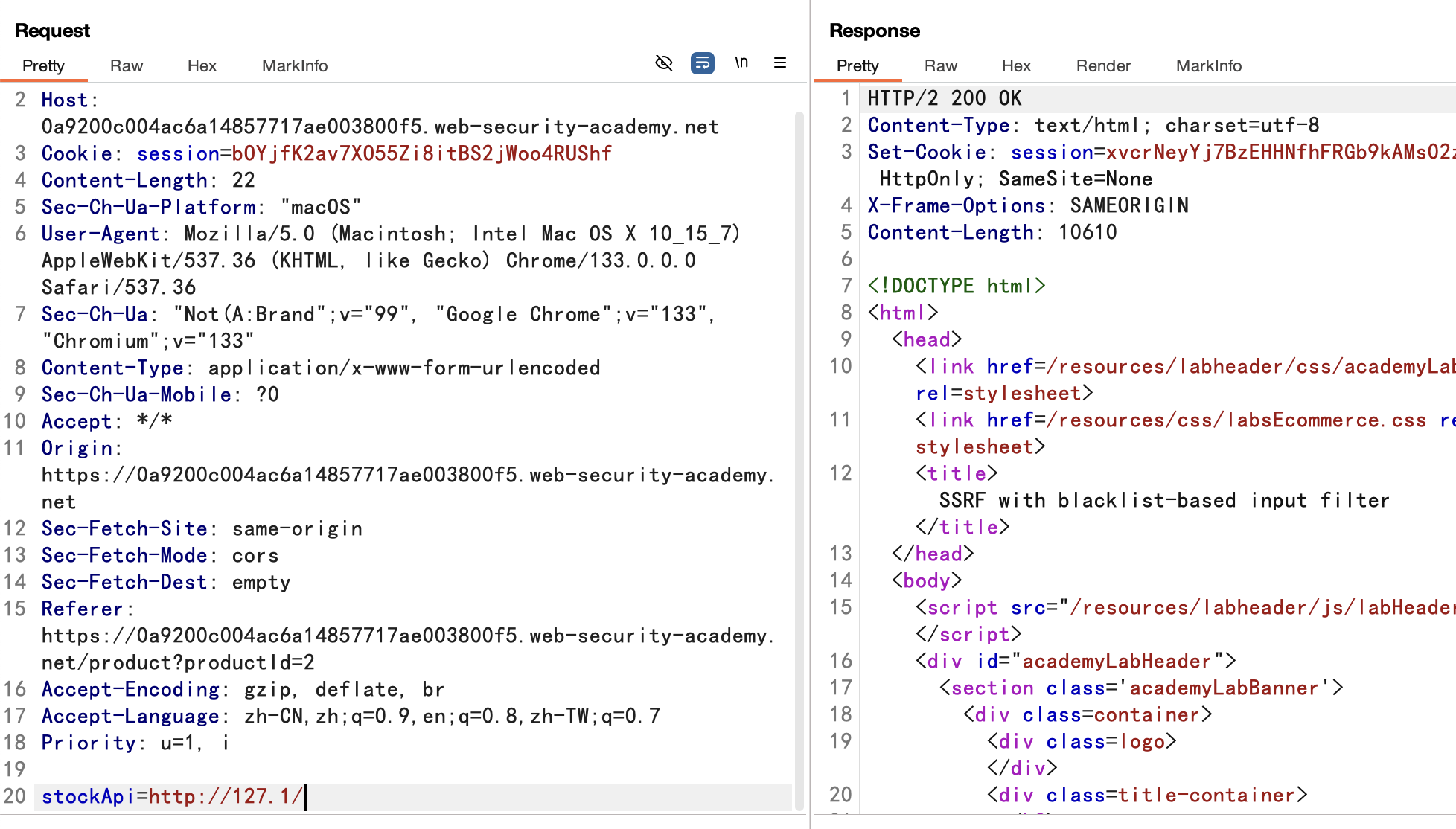This screenshot has width=1456, height=829.
Task: Open the Response Render tab
Action: click(x=1103, y=65)
